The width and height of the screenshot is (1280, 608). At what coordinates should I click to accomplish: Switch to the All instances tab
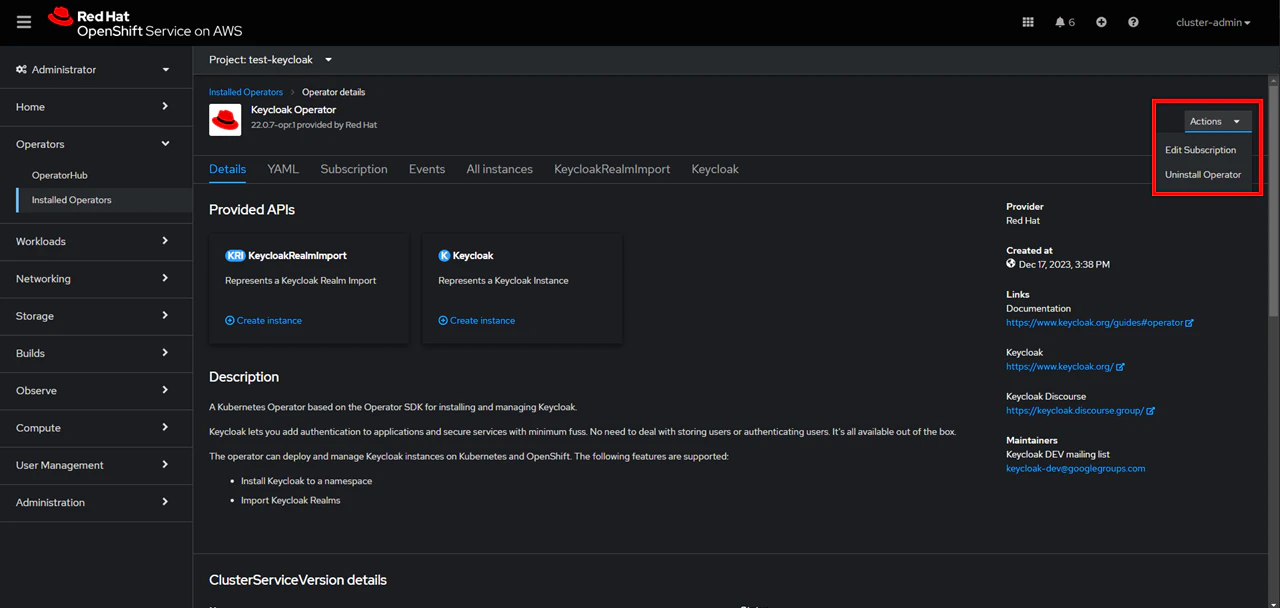point(499,169)
